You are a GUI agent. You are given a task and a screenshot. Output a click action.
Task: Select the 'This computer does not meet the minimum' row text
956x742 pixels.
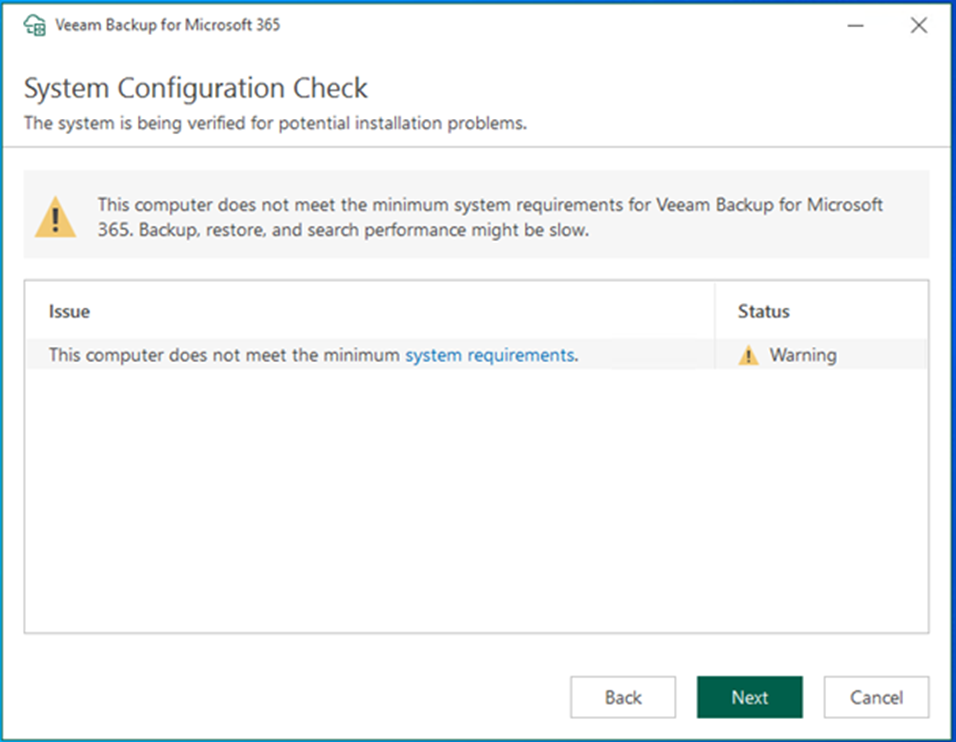point(224,355)
